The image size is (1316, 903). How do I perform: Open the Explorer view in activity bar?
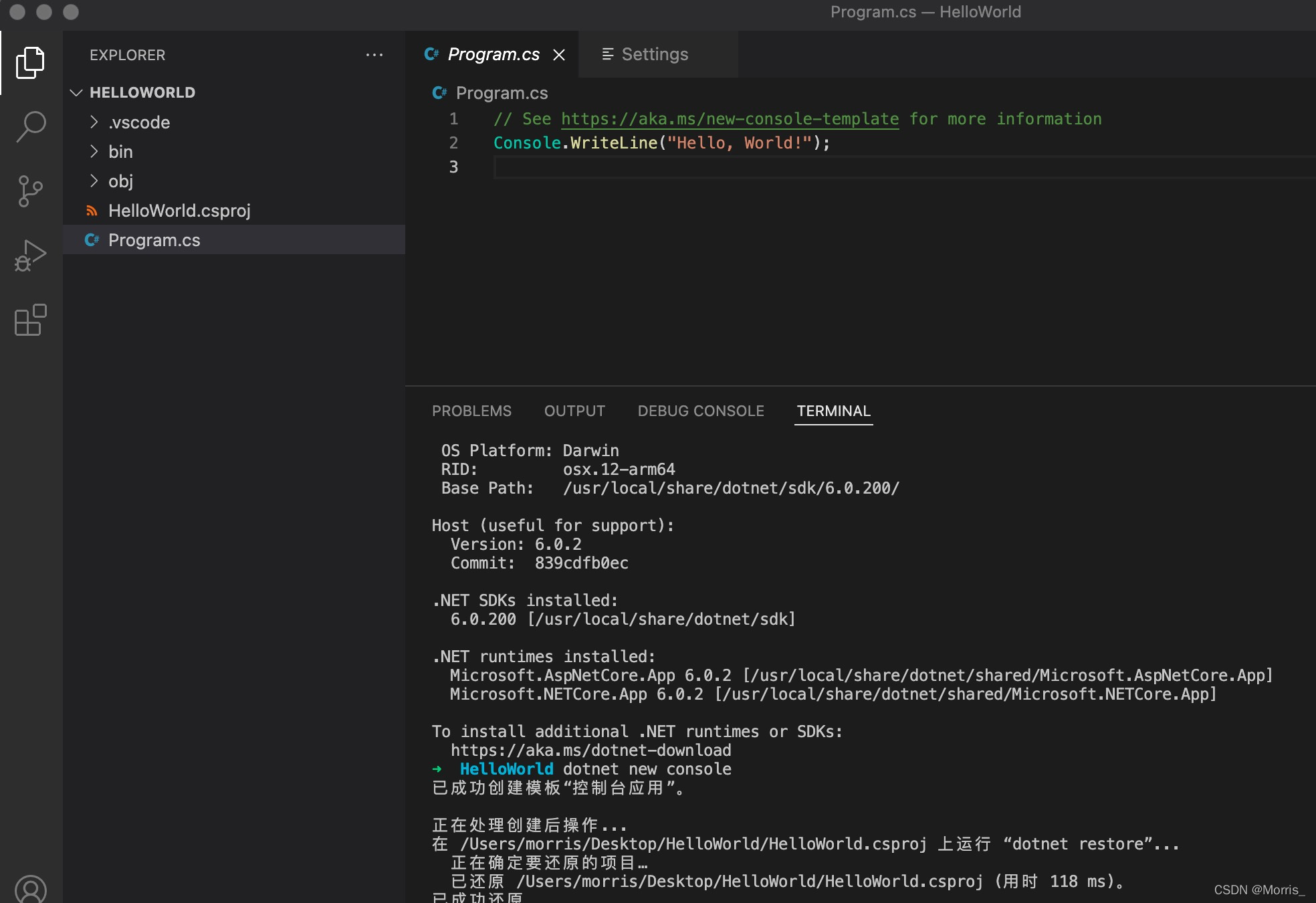click(30, 63)
